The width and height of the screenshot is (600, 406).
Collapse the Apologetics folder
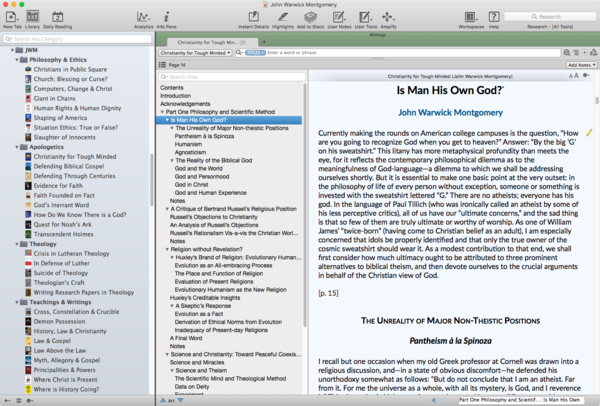(x=17, y=147)
